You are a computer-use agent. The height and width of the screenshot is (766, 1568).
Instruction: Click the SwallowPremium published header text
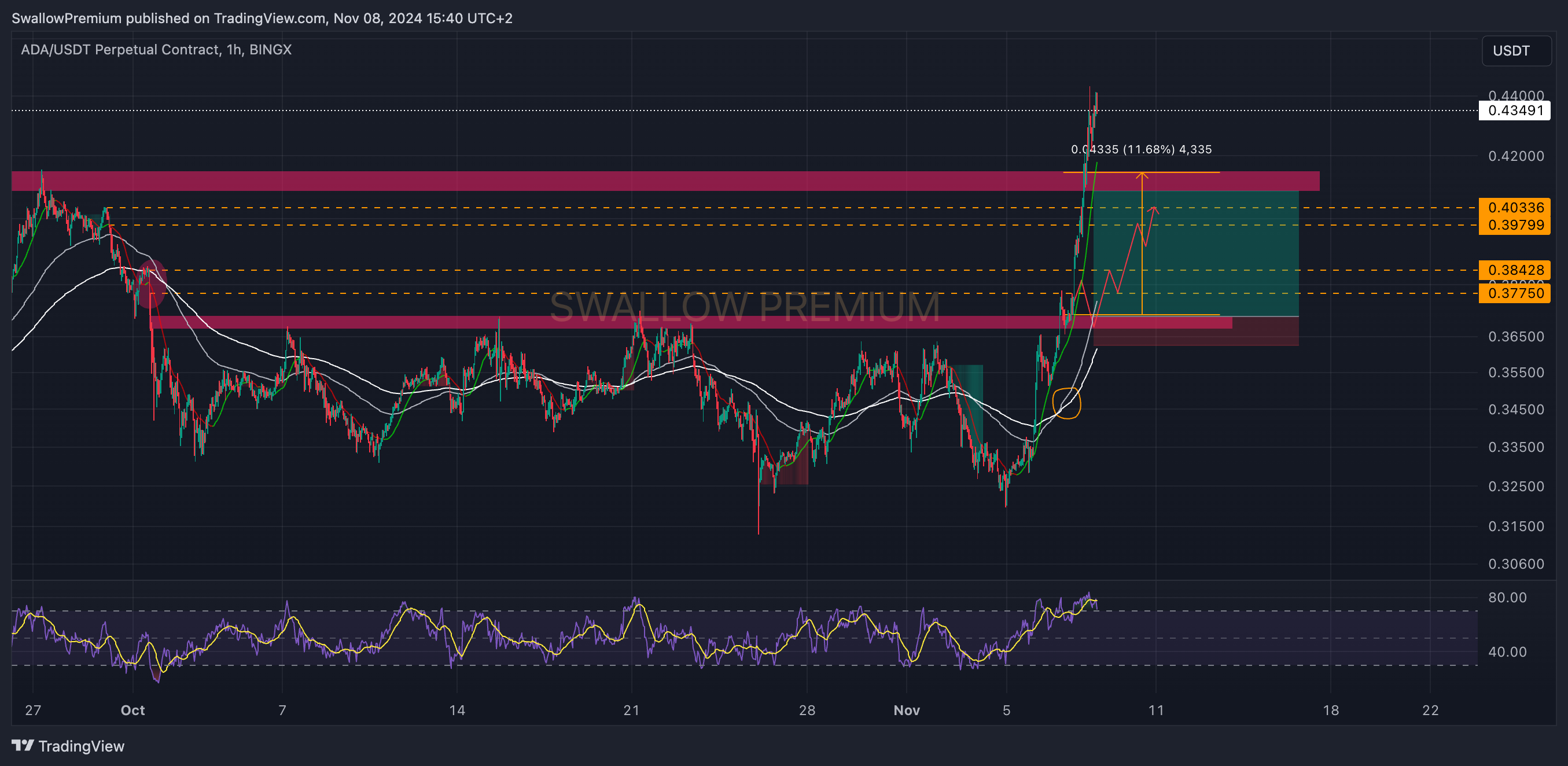(262, 19)
